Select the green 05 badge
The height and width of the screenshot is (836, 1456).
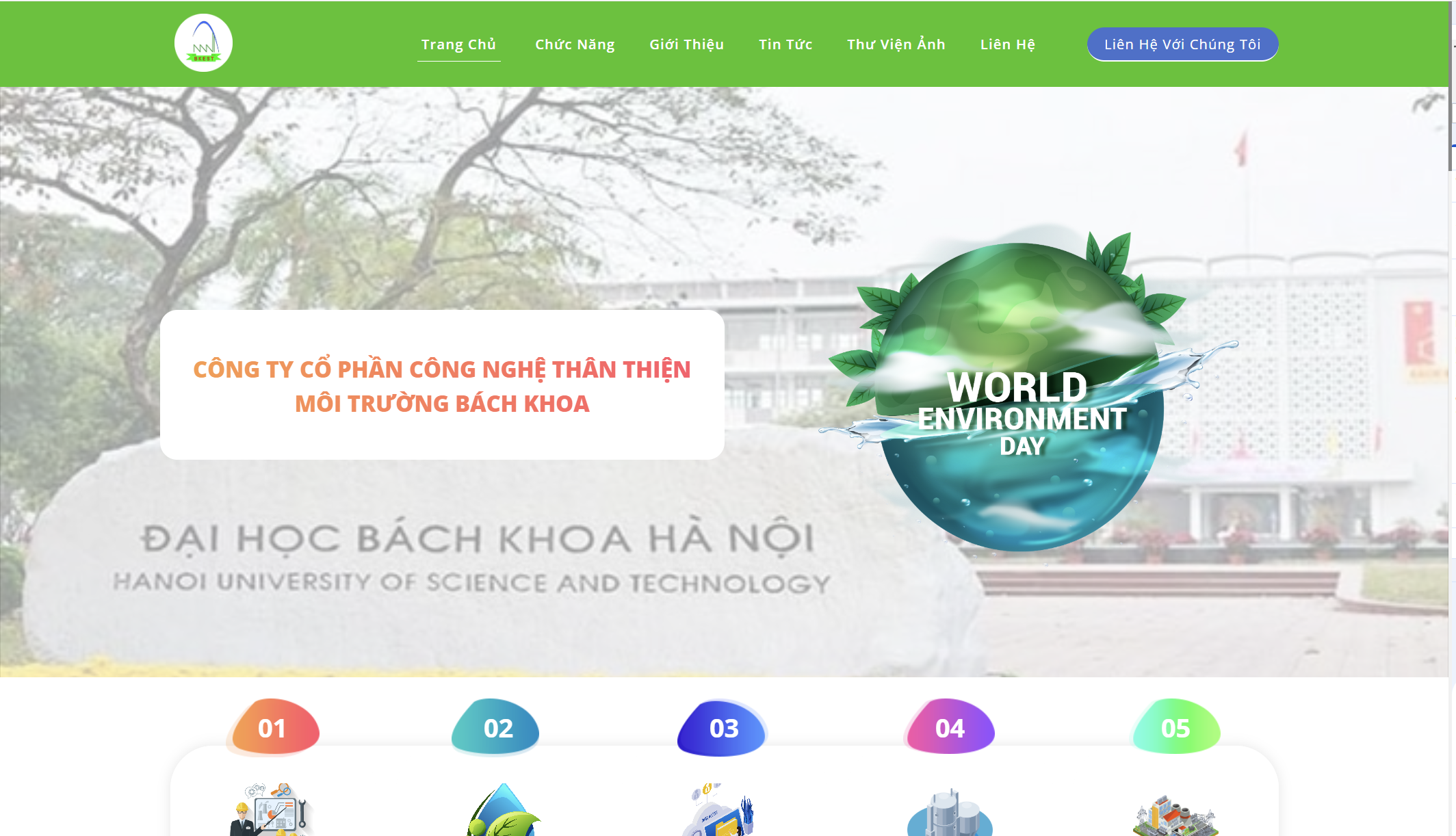click(x=1175, y=727)
